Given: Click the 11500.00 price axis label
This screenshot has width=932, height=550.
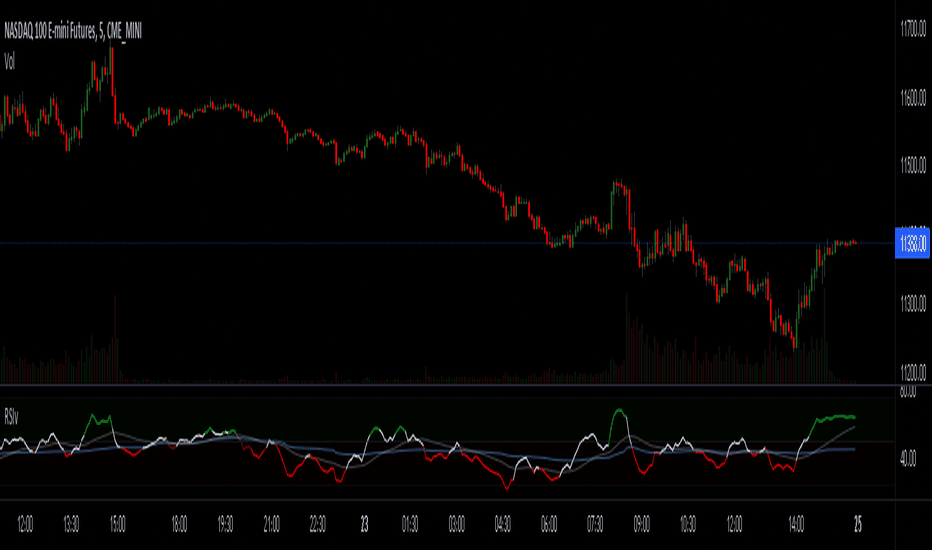Looking at the screenshot, I should pyautogui.click(x=913, y=165).
